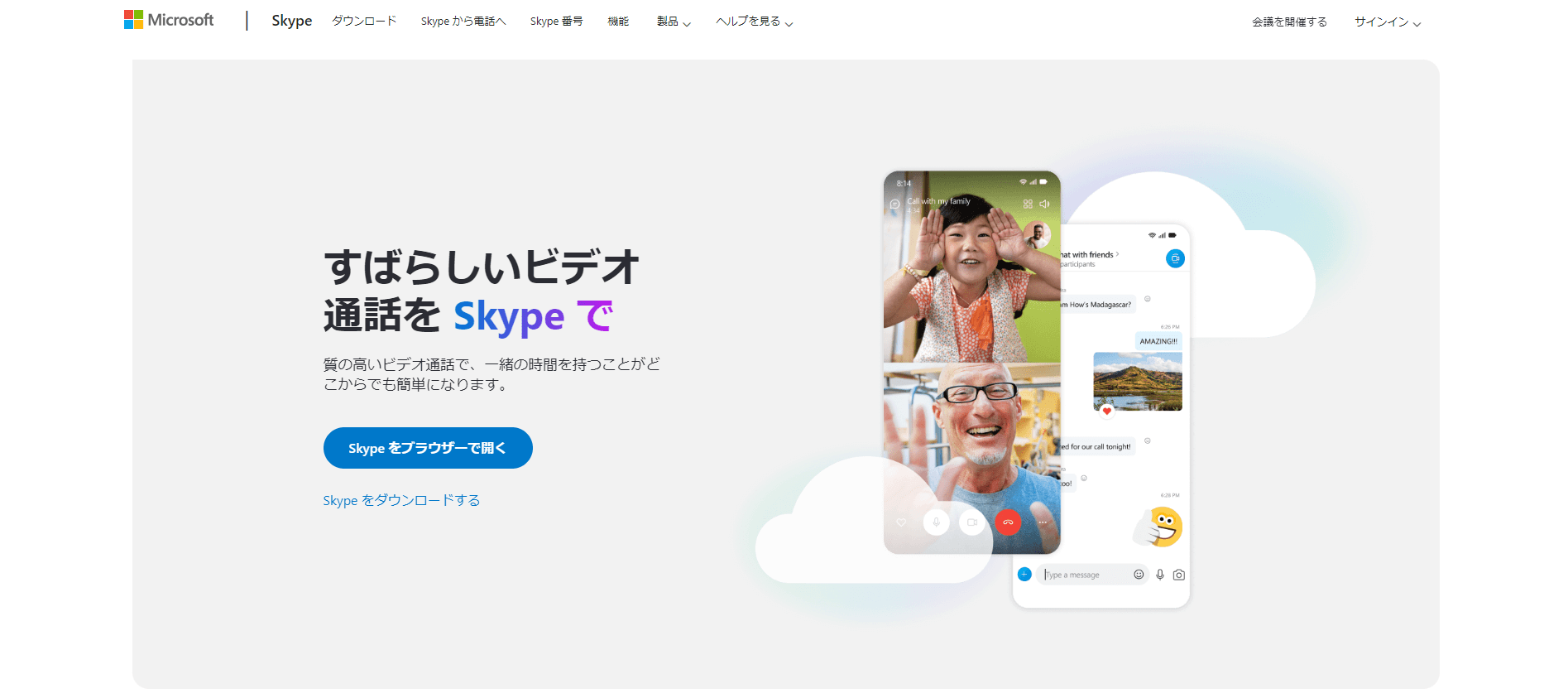Click the Madagascar landscape photo in chat

pyautogui.click(x=1138, y=381)
